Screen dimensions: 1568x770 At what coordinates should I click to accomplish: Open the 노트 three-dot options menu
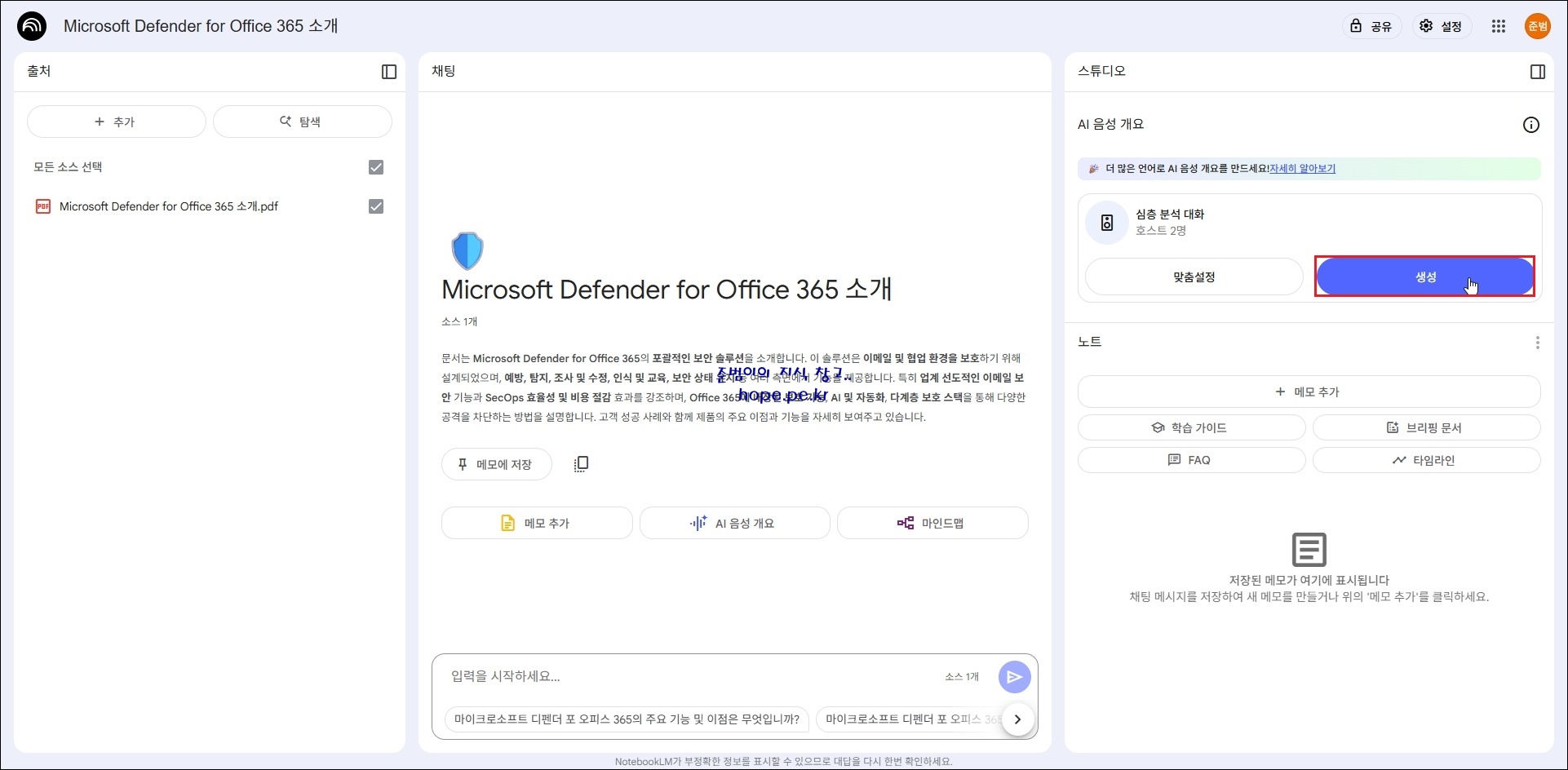coord(1538,343)
